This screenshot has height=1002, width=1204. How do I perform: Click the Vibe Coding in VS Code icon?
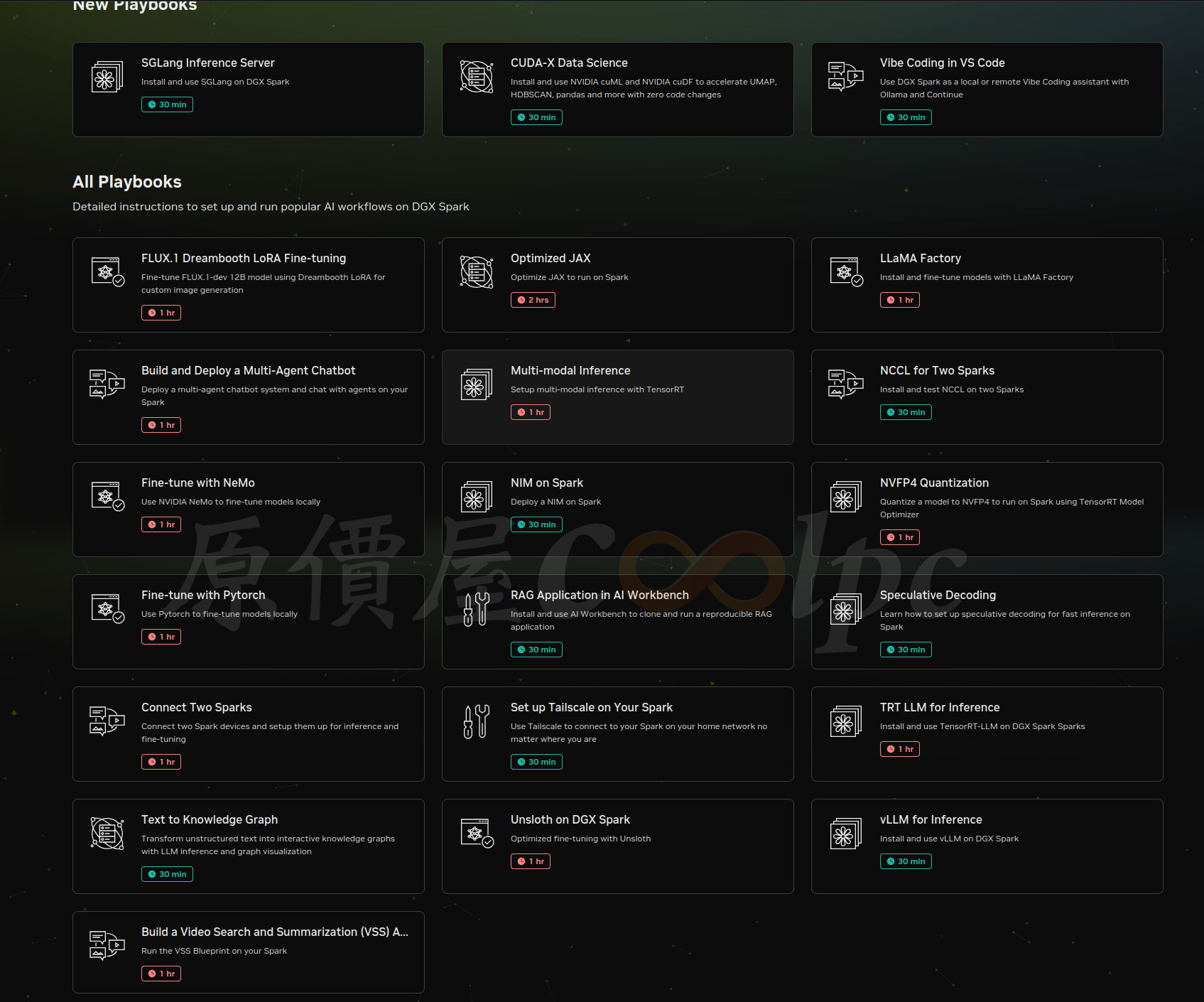click(845, 77)
